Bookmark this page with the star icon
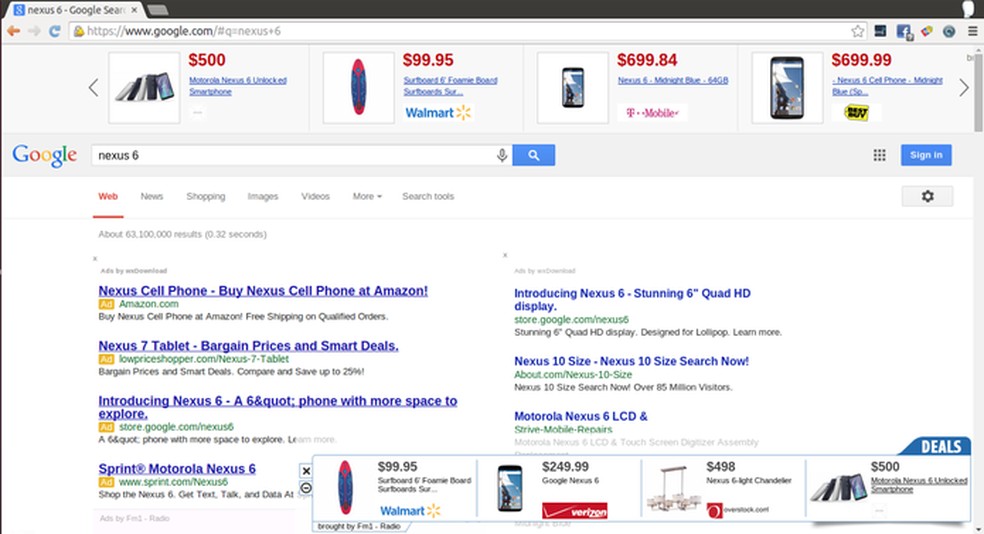Viewport: 984px width, 534px height. tap(857, 31)
